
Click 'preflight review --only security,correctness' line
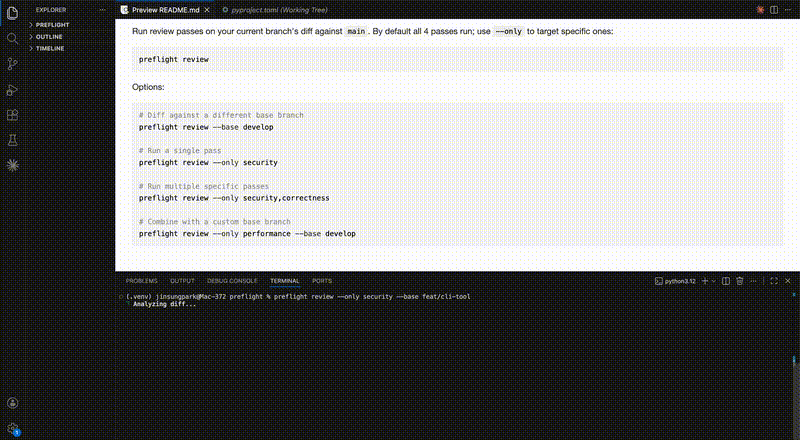click(x=234, y=198)
